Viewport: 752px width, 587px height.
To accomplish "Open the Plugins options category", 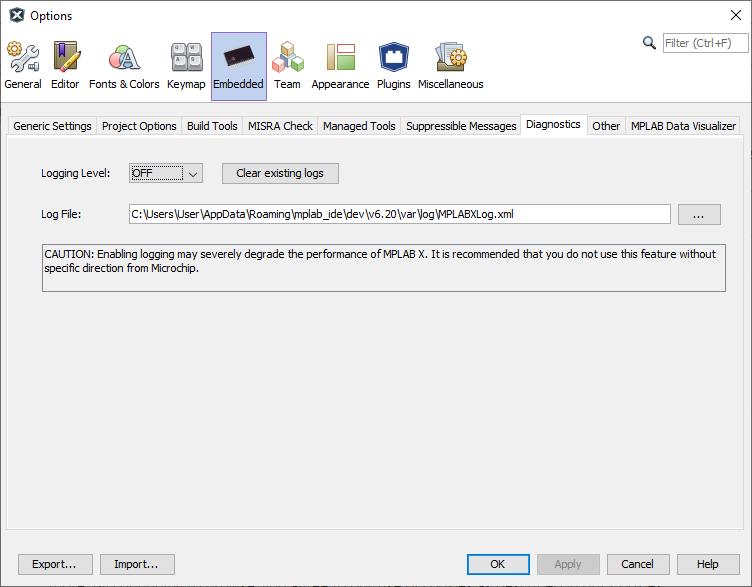I will point(393,66).
